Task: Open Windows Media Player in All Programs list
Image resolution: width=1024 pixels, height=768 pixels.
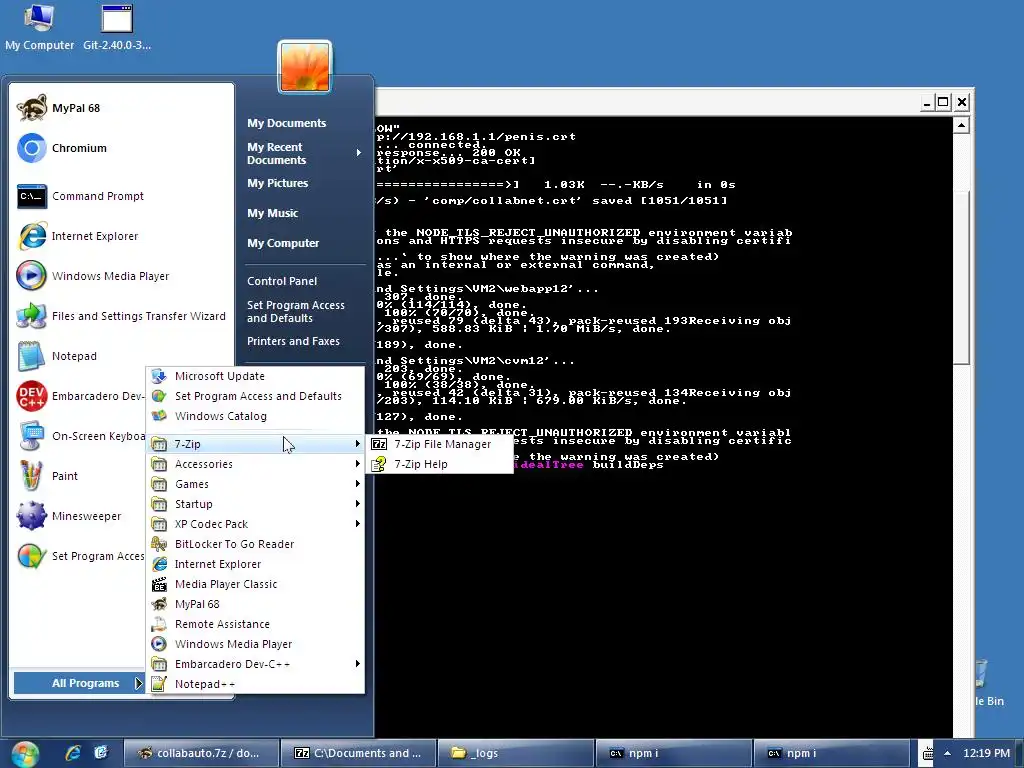Action: click(256, 644)
